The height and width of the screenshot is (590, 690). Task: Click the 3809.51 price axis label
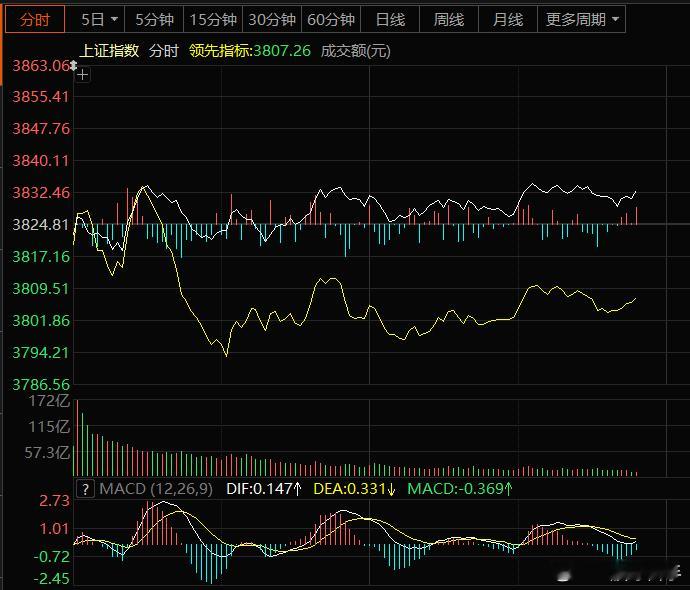click(41, 289)
